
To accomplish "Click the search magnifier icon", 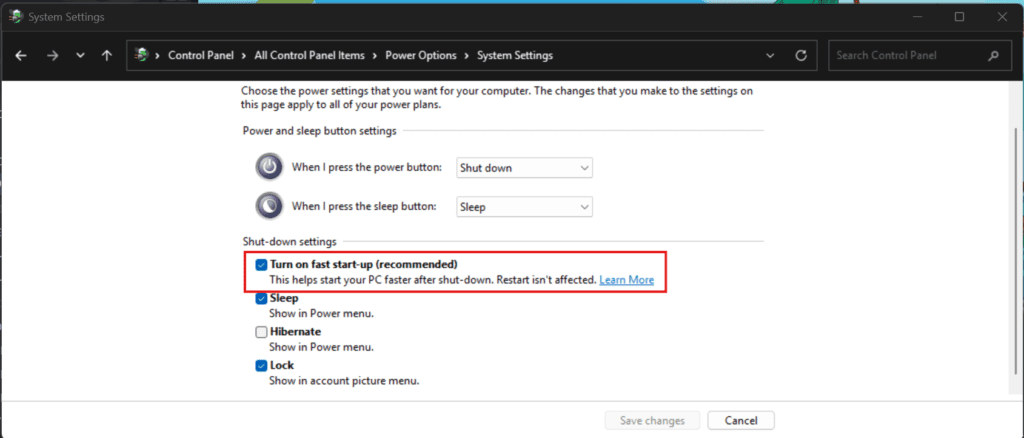I will [x=993, y=56].
